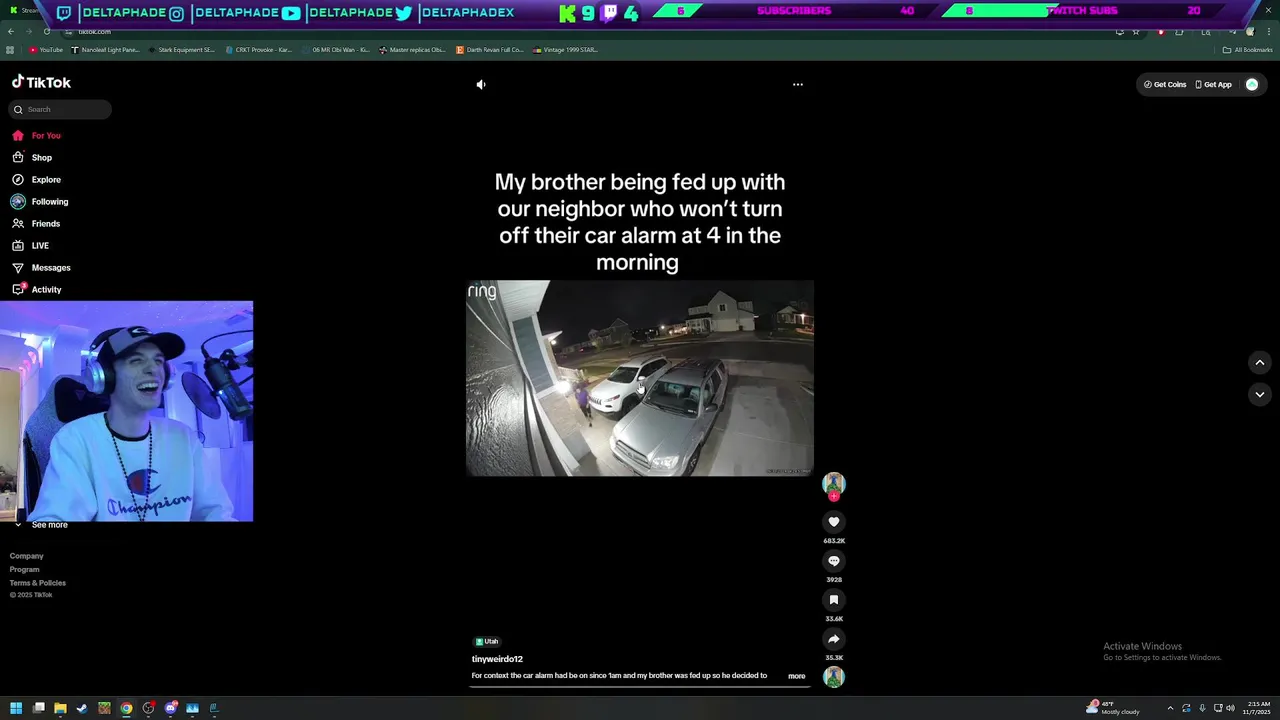
Task: Share the video with 35.3K shares
Action: (834, 639)
